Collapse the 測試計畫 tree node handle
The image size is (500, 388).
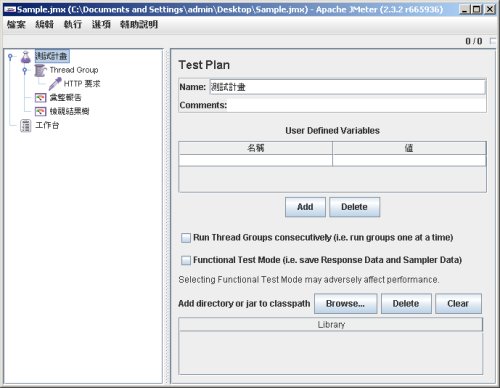tap(11, 57)
